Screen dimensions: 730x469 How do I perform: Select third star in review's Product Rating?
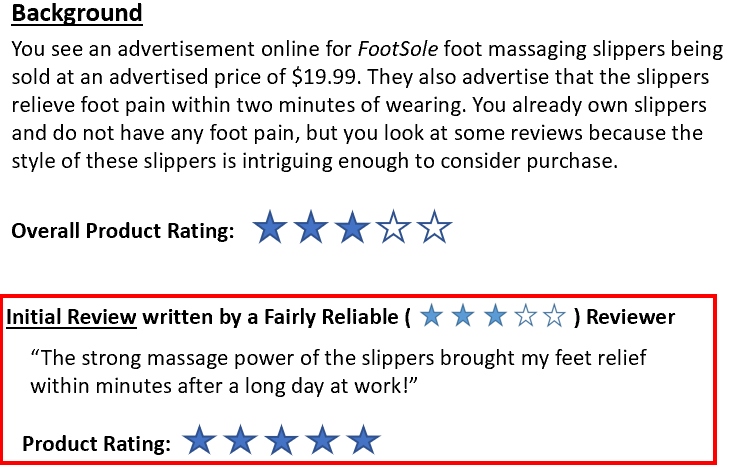[x=282, y=439]
